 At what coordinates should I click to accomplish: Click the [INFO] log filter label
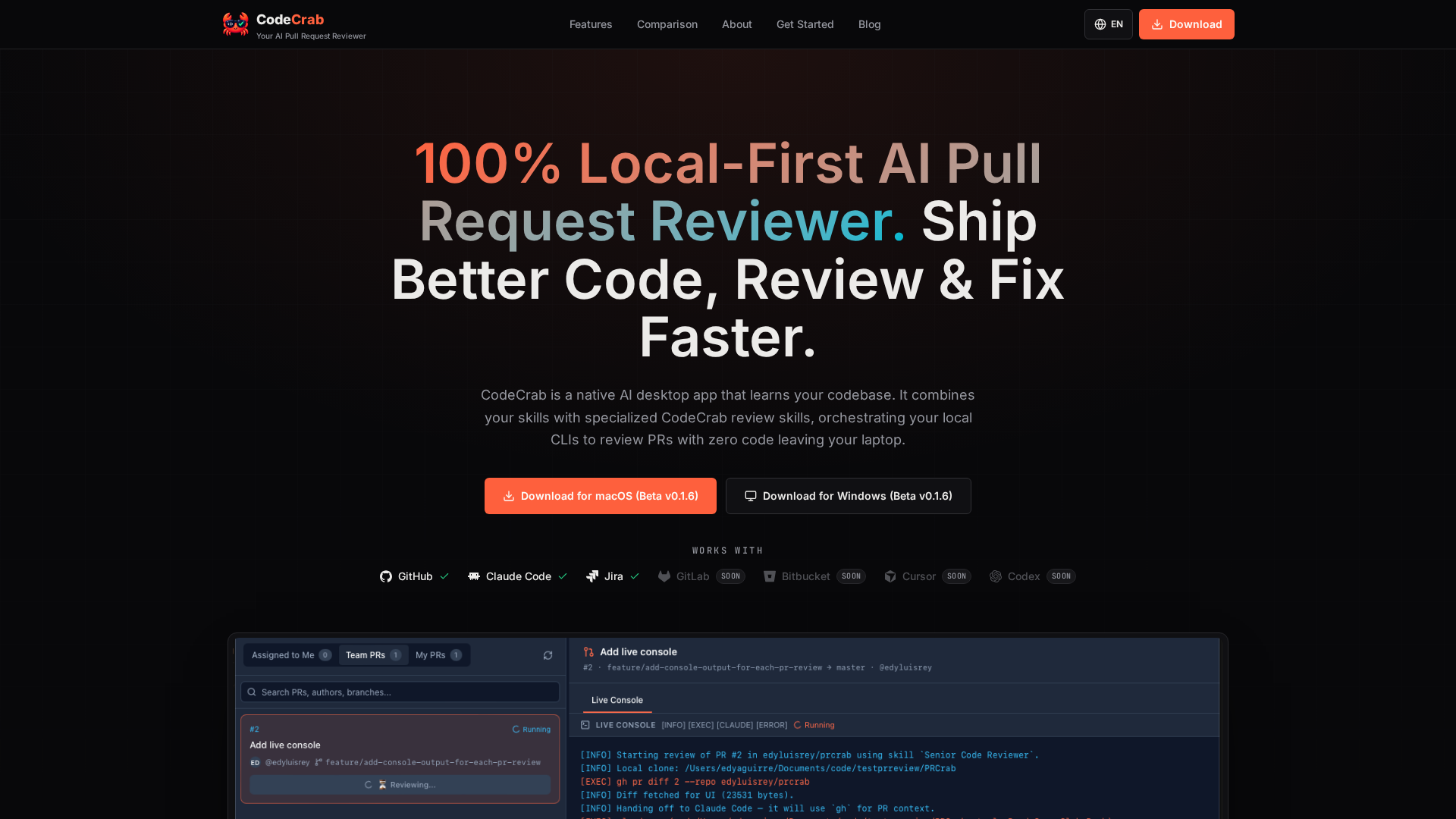pos(673,725)
